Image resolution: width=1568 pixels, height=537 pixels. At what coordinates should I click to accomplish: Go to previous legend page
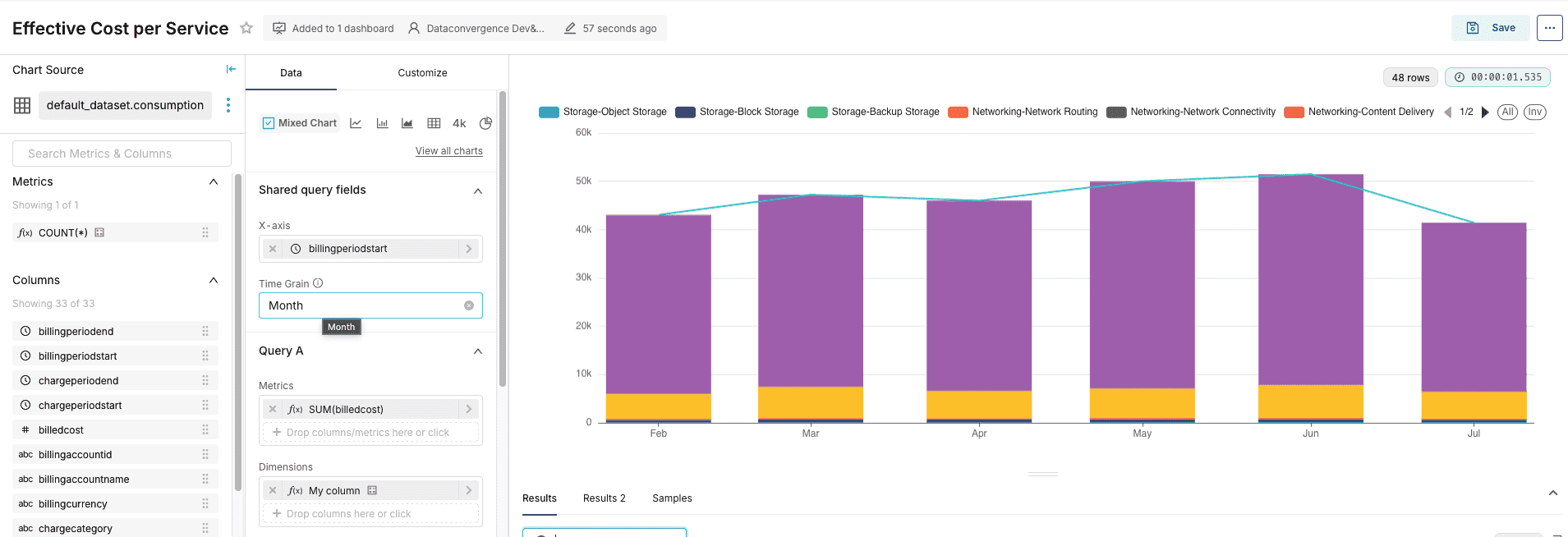(x=1447, y=112)
